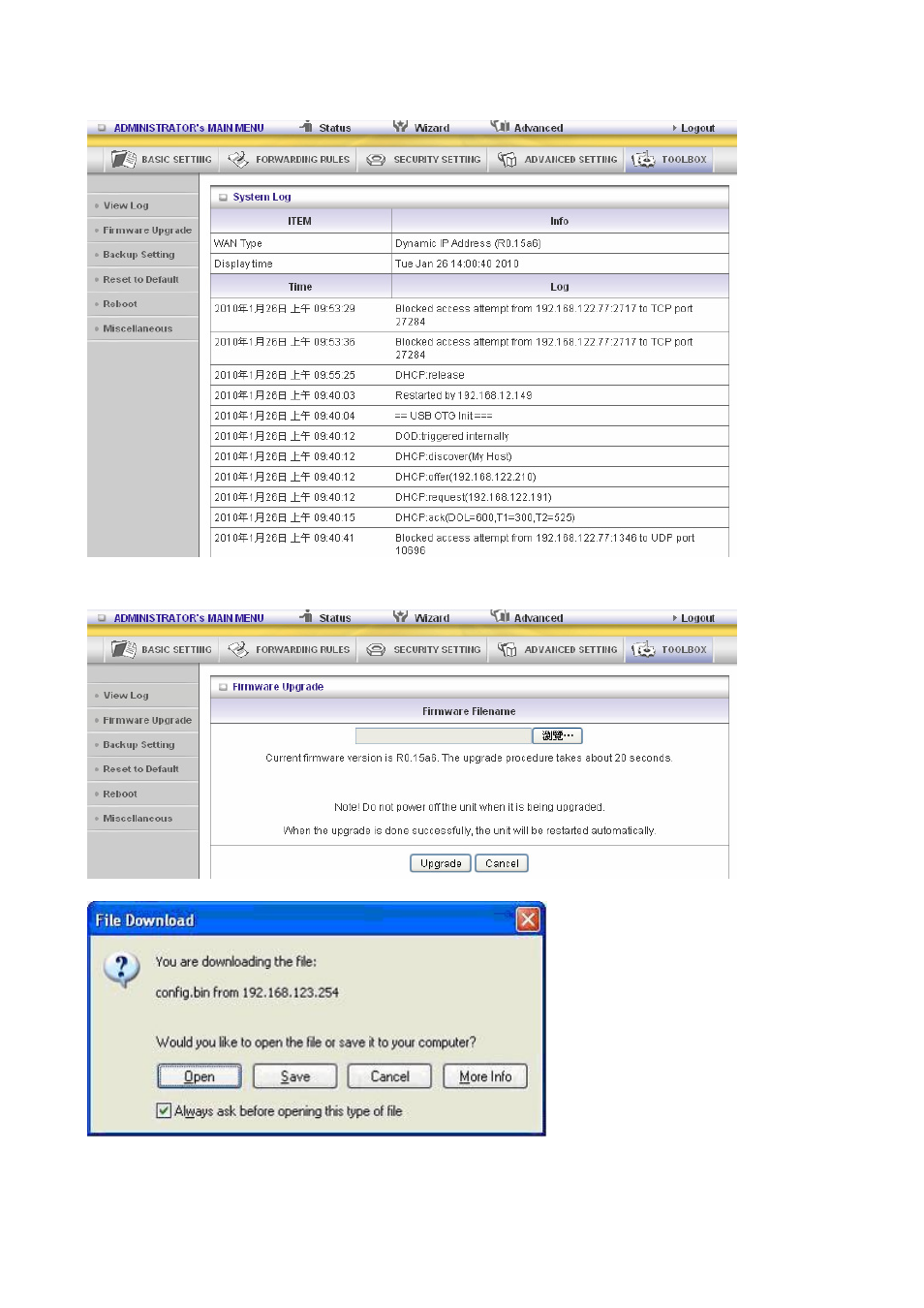This screenshot has width=924, height=1308.
Task: Open View Log in Firmware Upgrade panel sidebar
Action: (126, 696)
